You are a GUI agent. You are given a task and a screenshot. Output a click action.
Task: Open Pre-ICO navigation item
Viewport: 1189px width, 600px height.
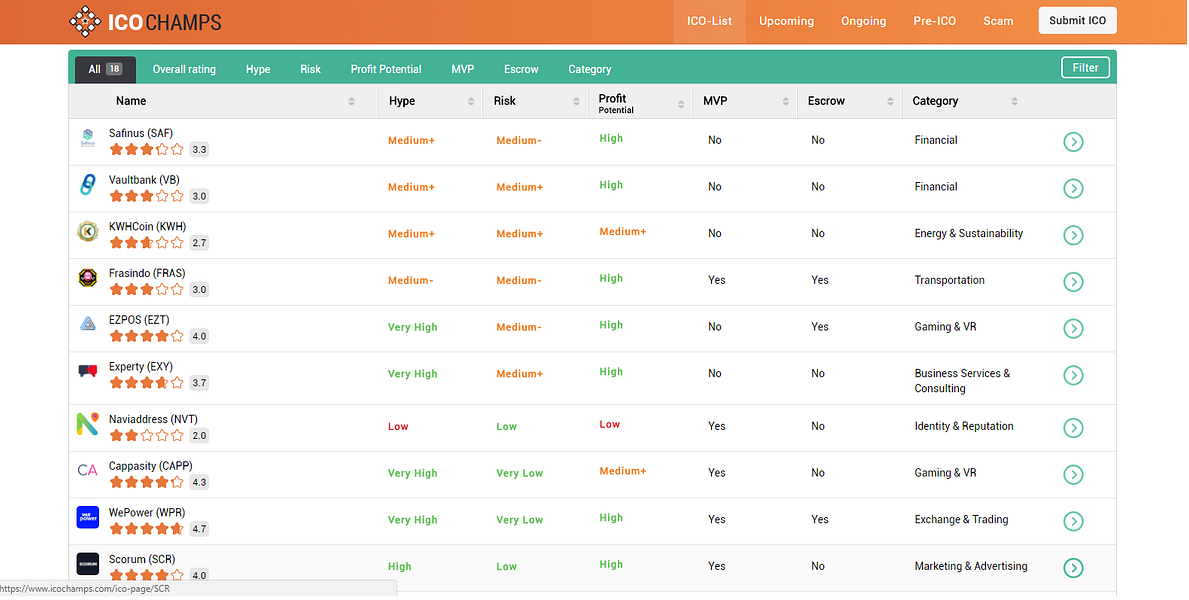[934, 21]
